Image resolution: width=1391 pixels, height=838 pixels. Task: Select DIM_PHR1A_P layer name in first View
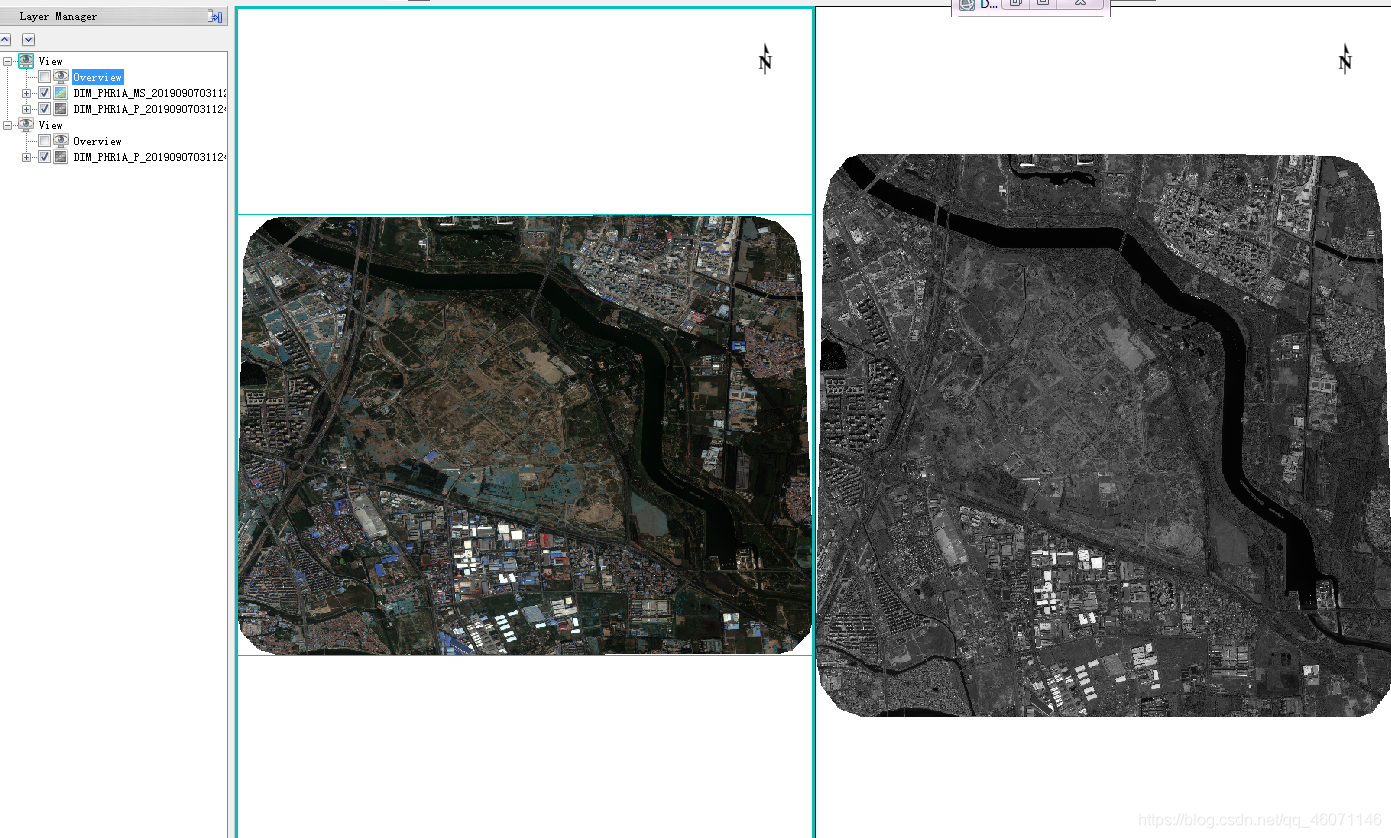tap(149, 109)
